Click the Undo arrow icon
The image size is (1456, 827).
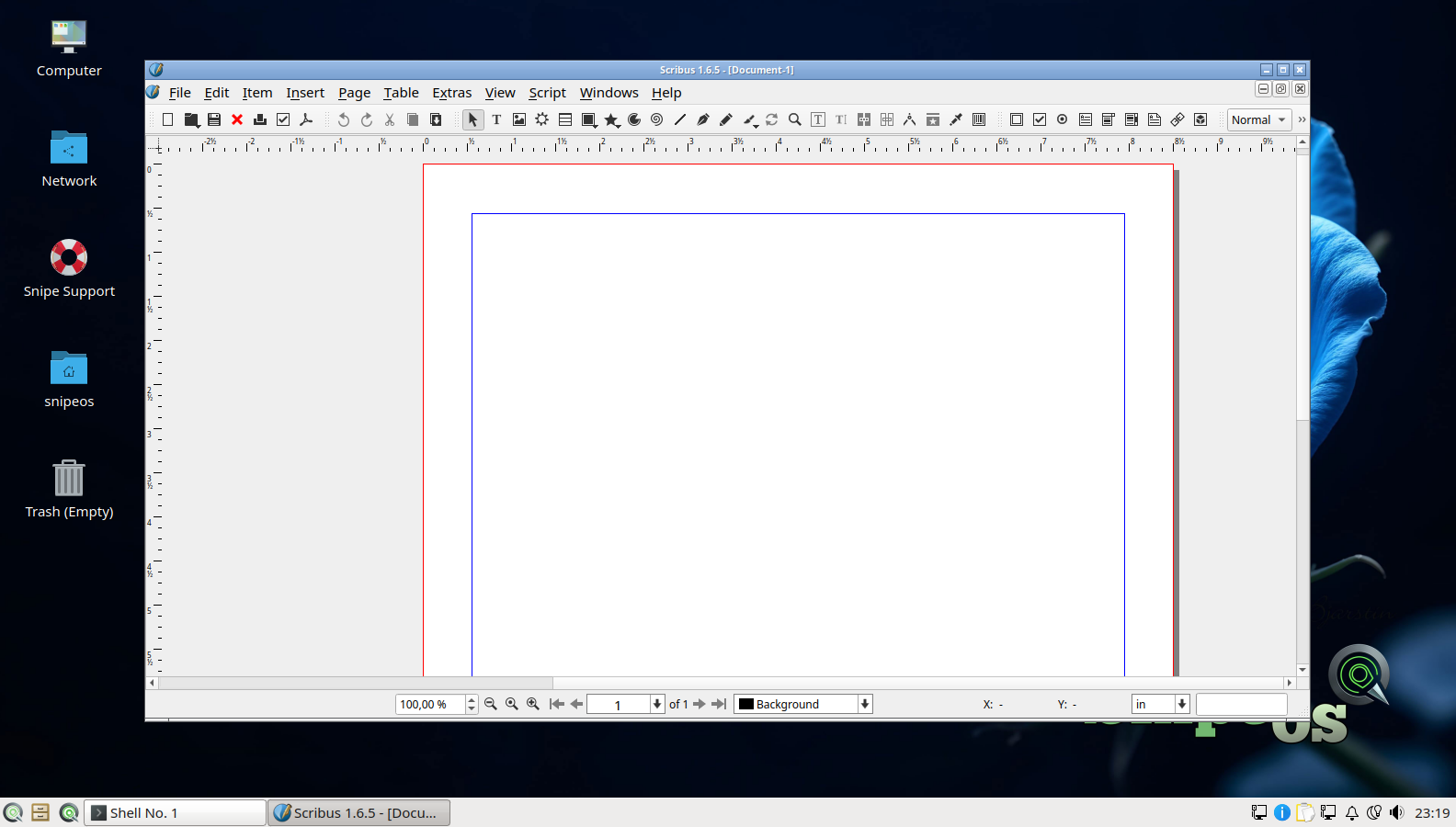pyautogui.click(x=344, y=119)
